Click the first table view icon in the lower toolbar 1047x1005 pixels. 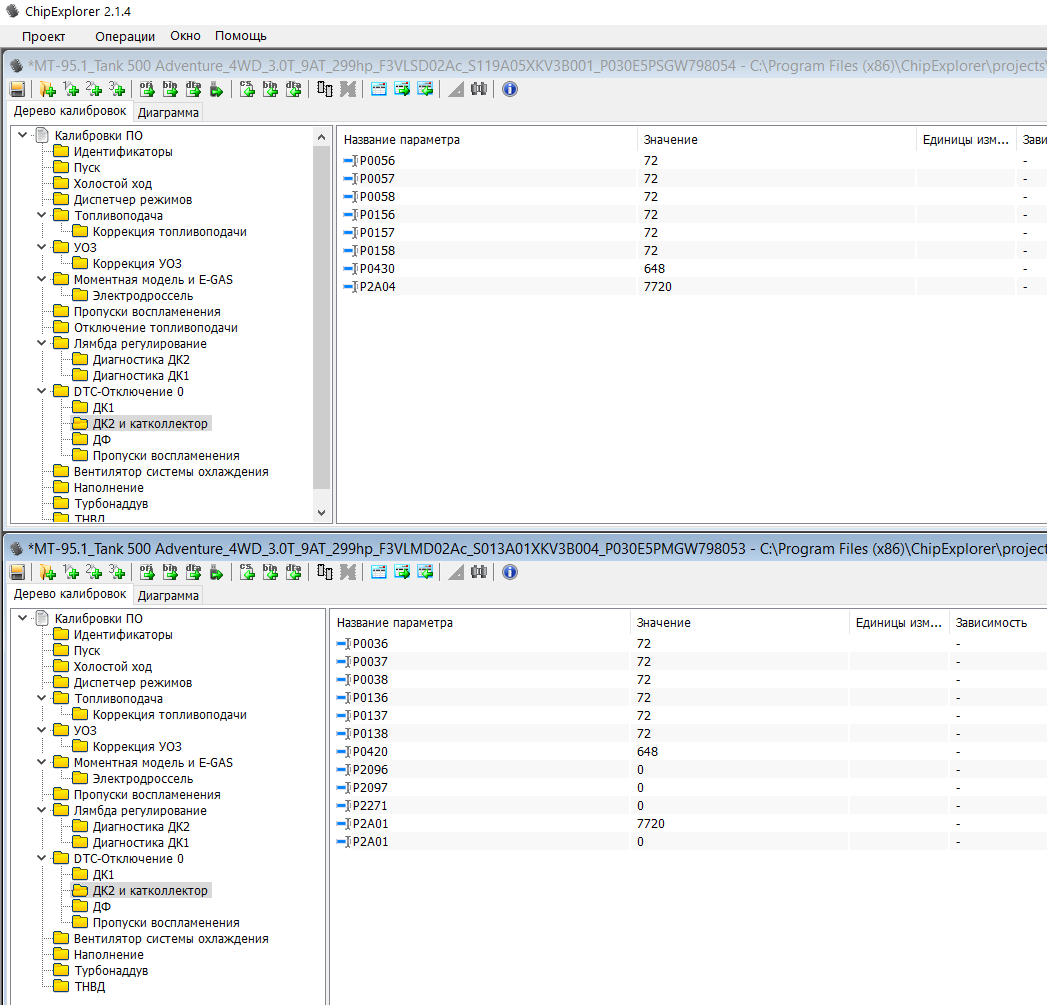point(379,572)
